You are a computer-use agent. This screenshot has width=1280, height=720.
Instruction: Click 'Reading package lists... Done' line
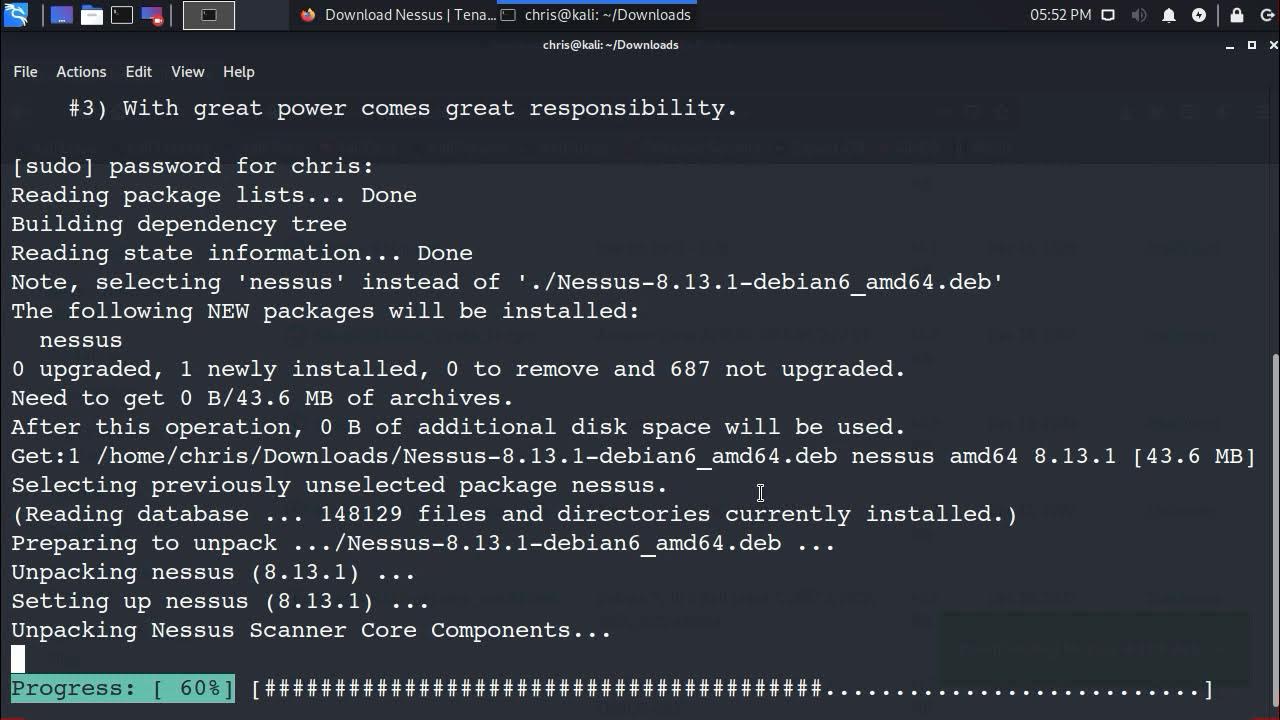(214, 195)
